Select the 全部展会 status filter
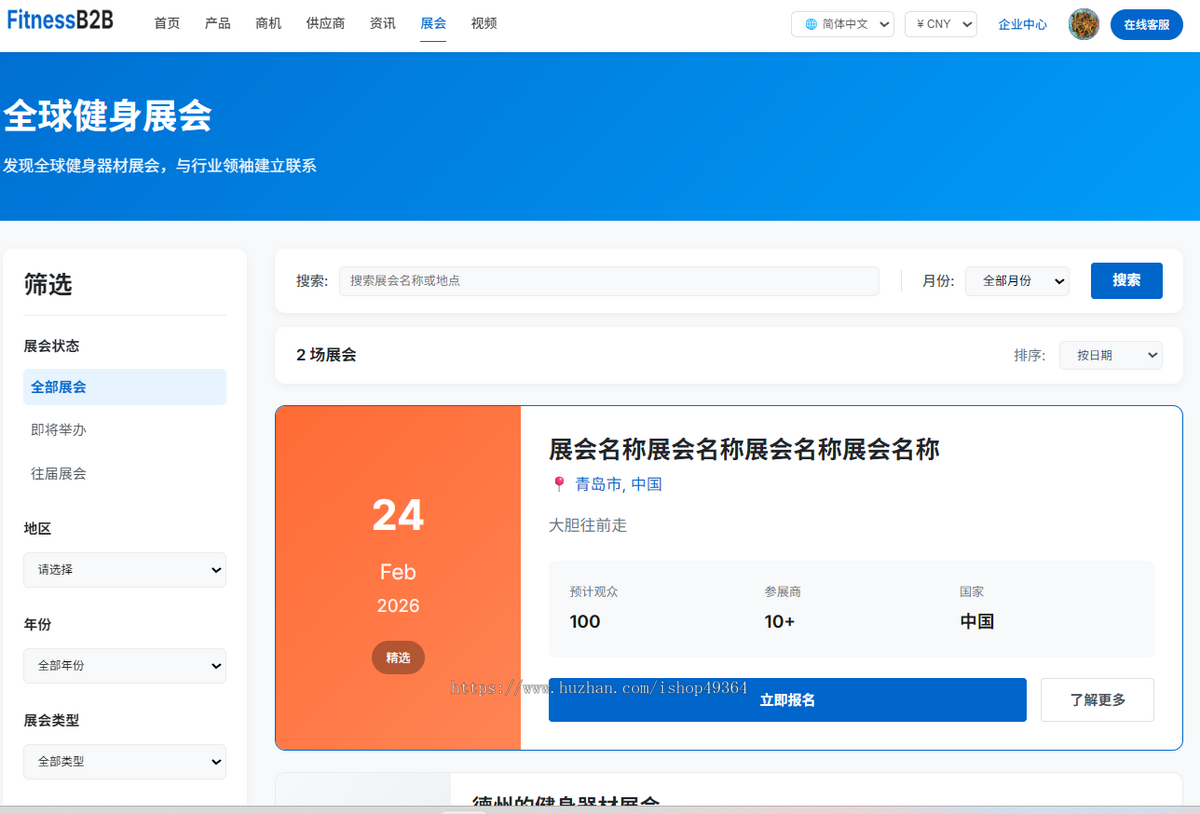 coord(125,387)
